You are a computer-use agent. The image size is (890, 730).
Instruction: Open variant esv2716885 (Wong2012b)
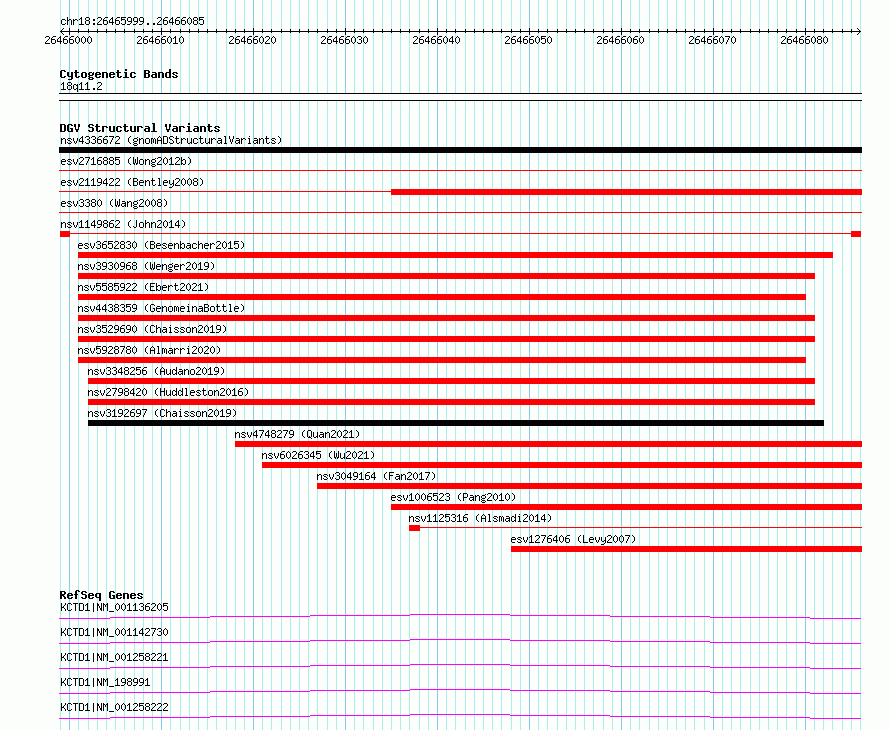pyautogui.click(x=126, y=161)
